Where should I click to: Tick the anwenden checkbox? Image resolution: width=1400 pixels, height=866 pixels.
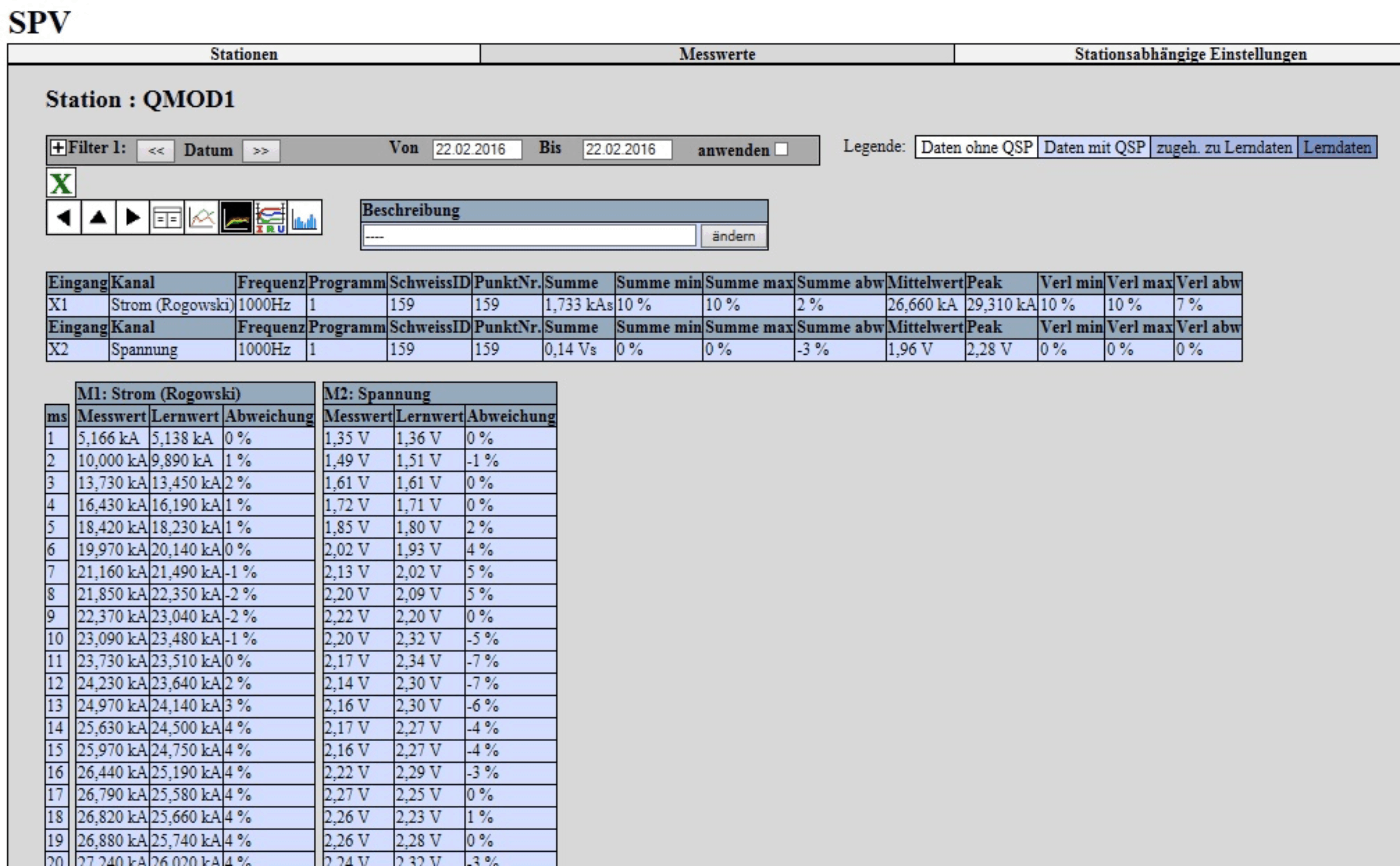tap(781, 149)
